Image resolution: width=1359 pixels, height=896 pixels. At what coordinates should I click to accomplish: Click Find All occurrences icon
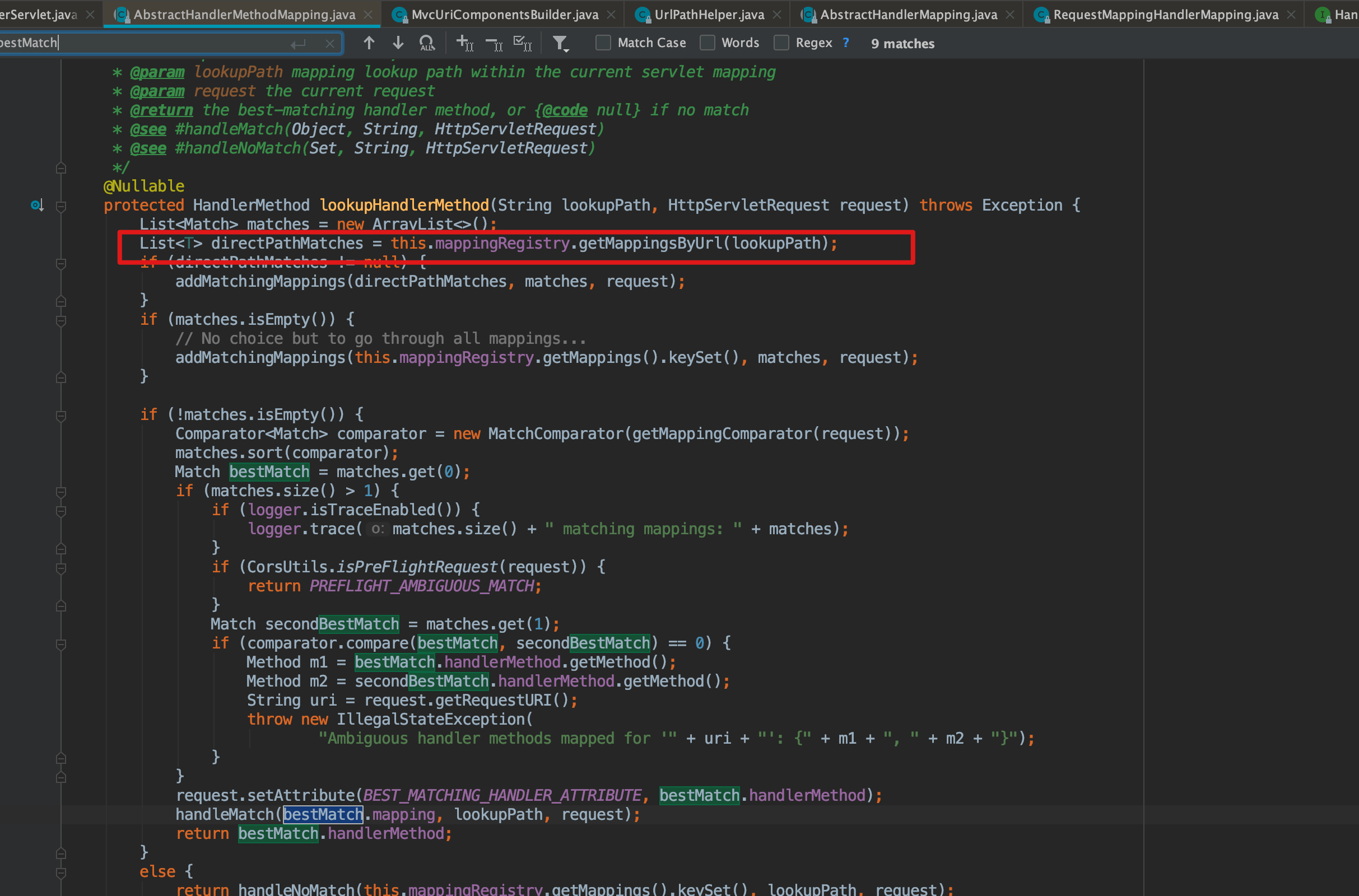point(427,43)
